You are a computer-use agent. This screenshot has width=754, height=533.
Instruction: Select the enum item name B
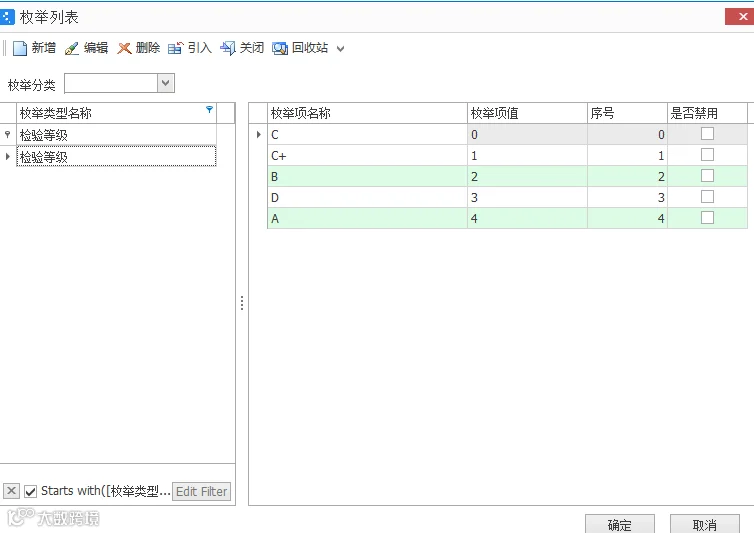pyautogui.click(x=367, y=177)
